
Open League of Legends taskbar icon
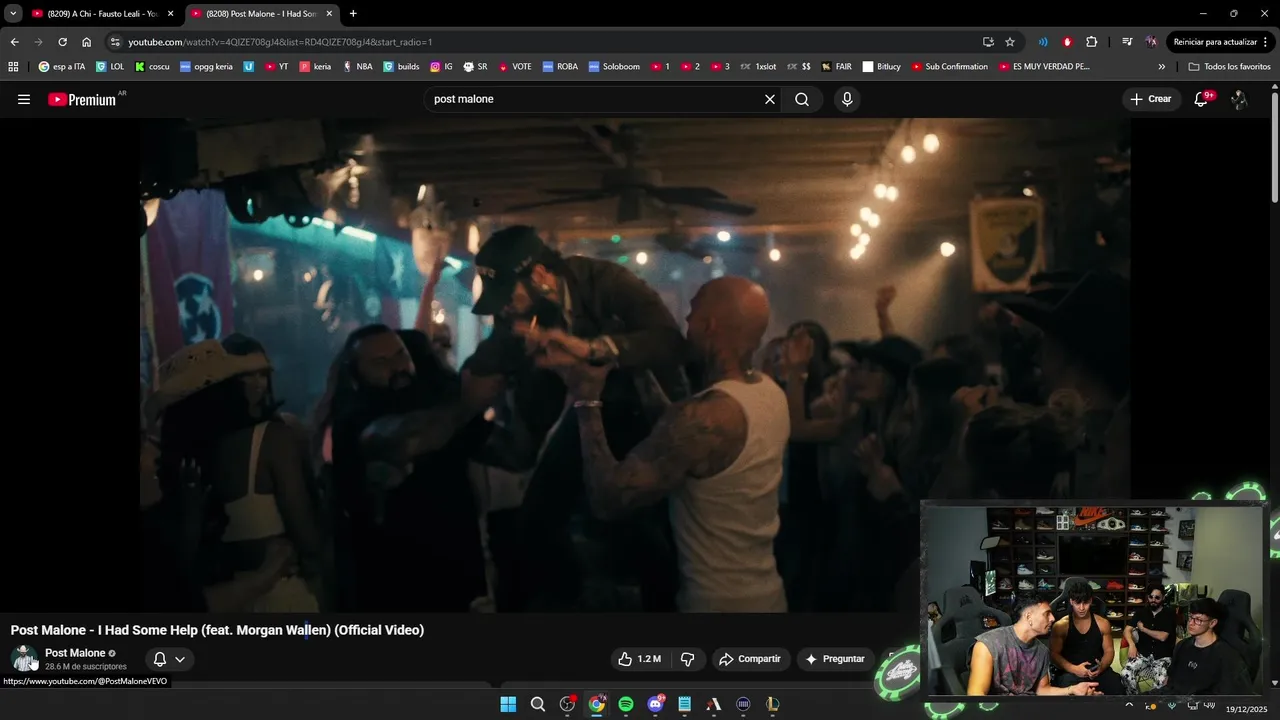[773, 704]
